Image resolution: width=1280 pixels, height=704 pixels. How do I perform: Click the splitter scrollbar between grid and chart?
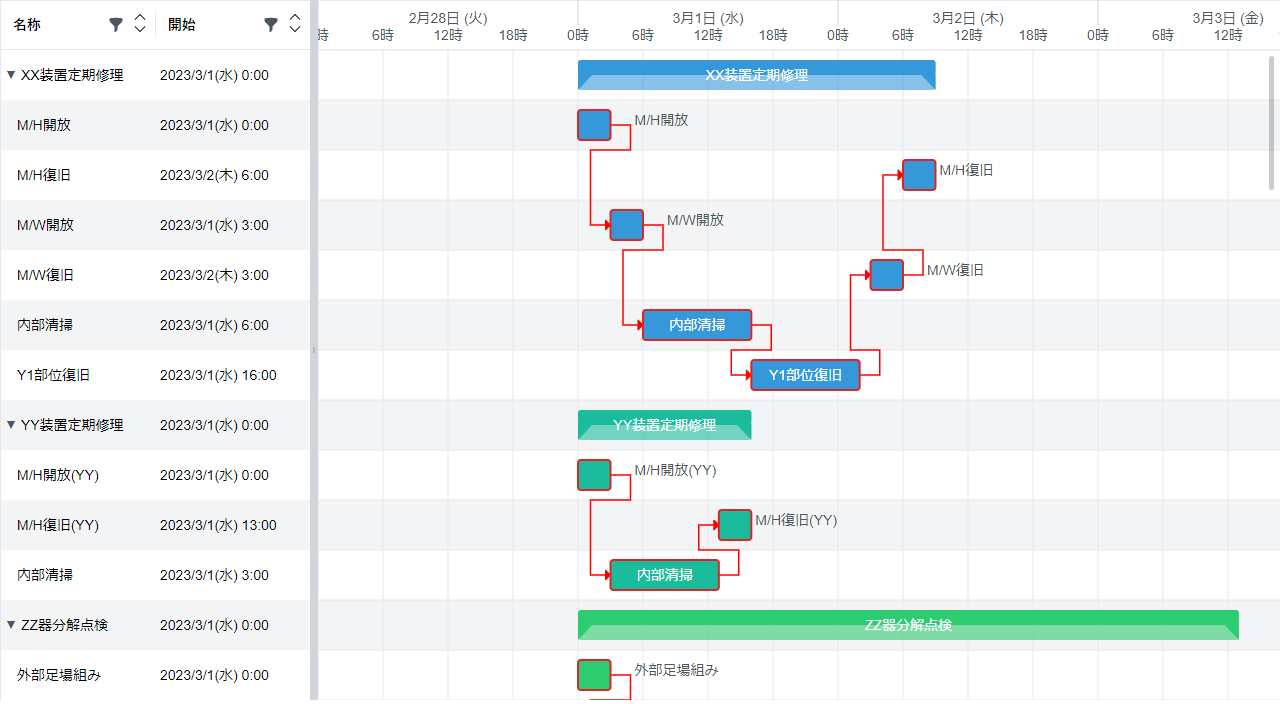[314, 350]
